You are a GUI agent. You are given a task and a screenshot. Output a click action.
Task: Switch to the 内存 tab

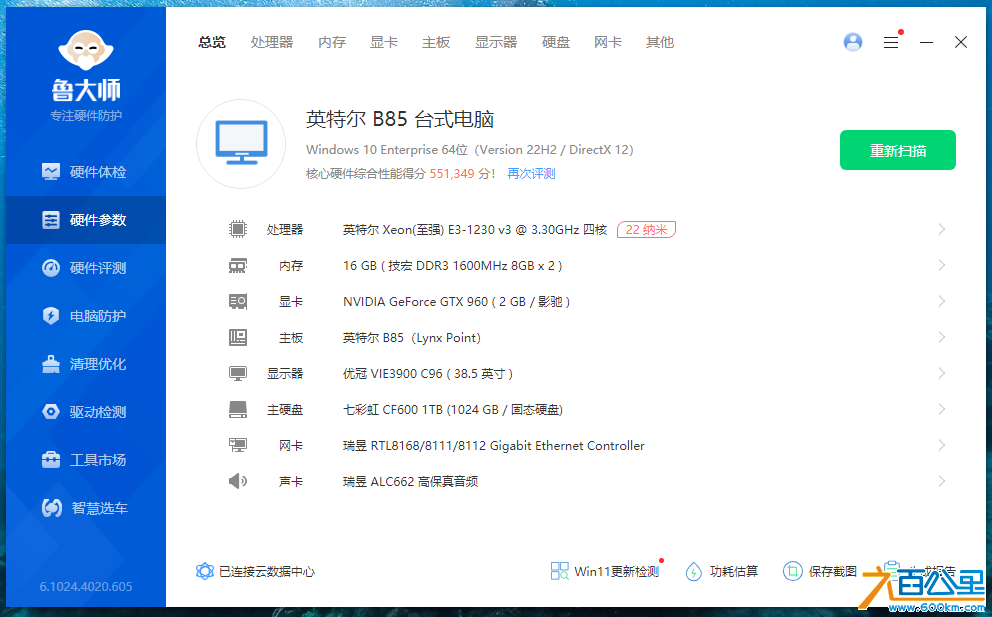click(x=332, y=42)
